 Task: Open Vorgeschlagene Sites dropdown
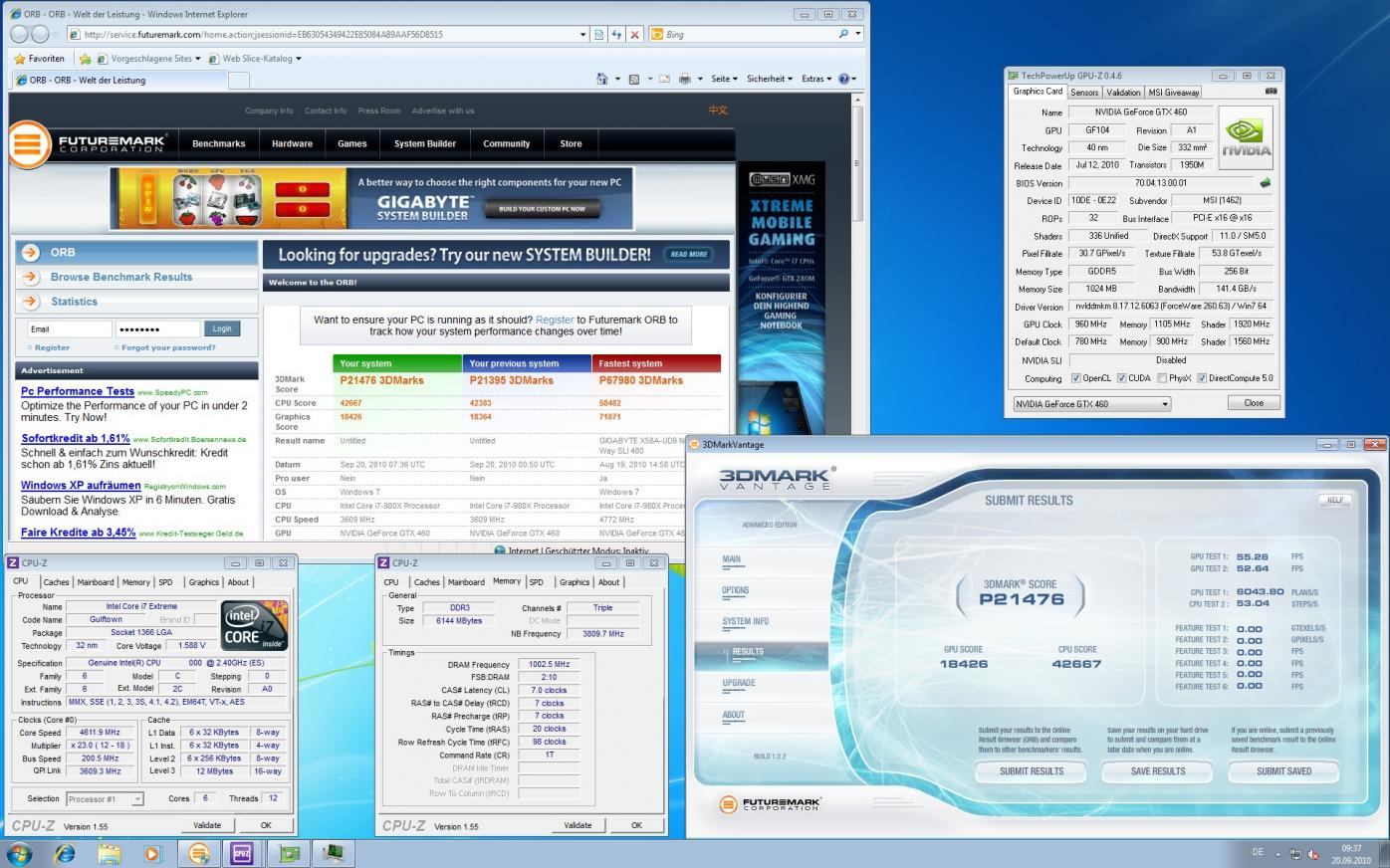tap(148, 59)
